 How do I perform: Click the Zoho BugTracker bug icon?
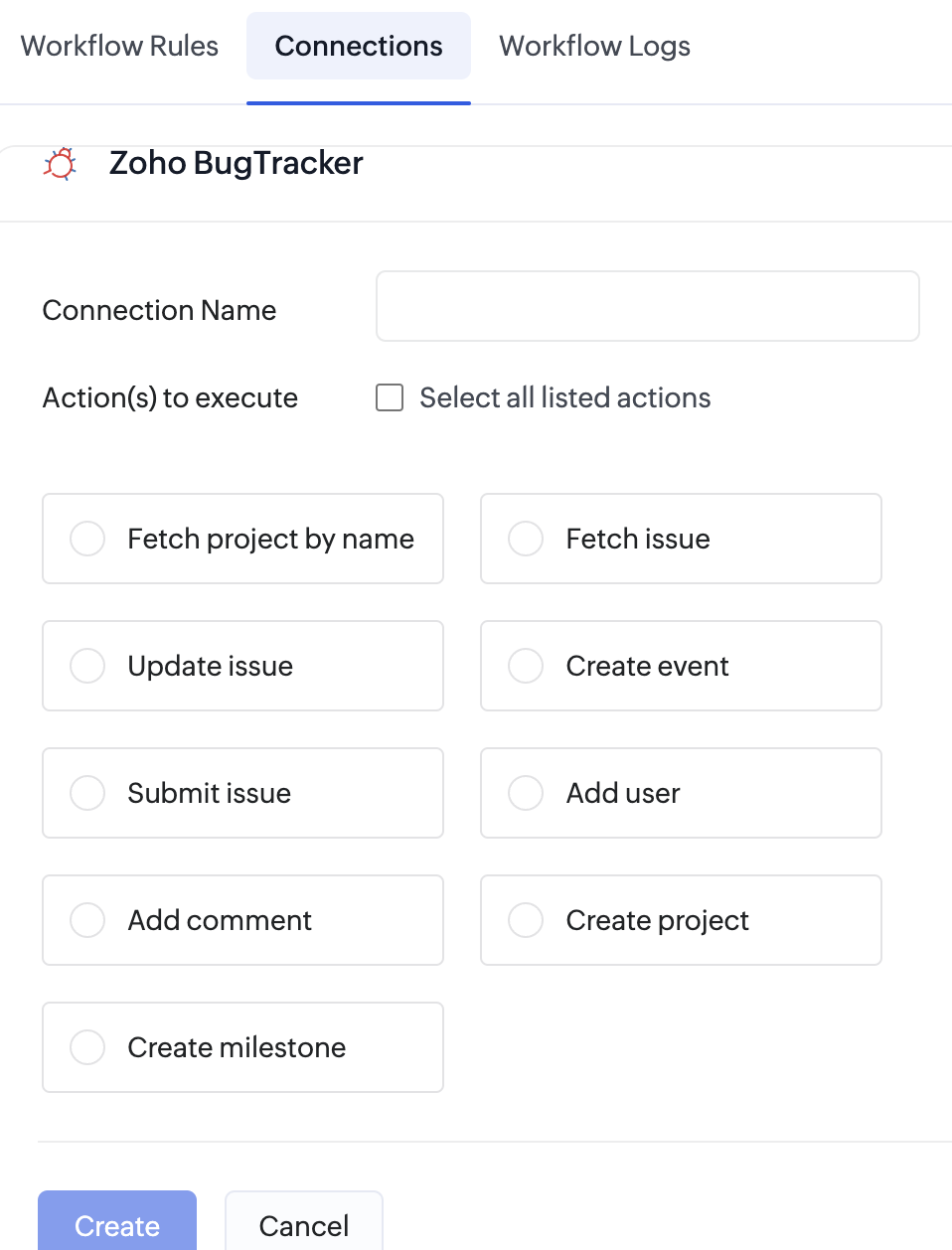[x=60, y=163]
